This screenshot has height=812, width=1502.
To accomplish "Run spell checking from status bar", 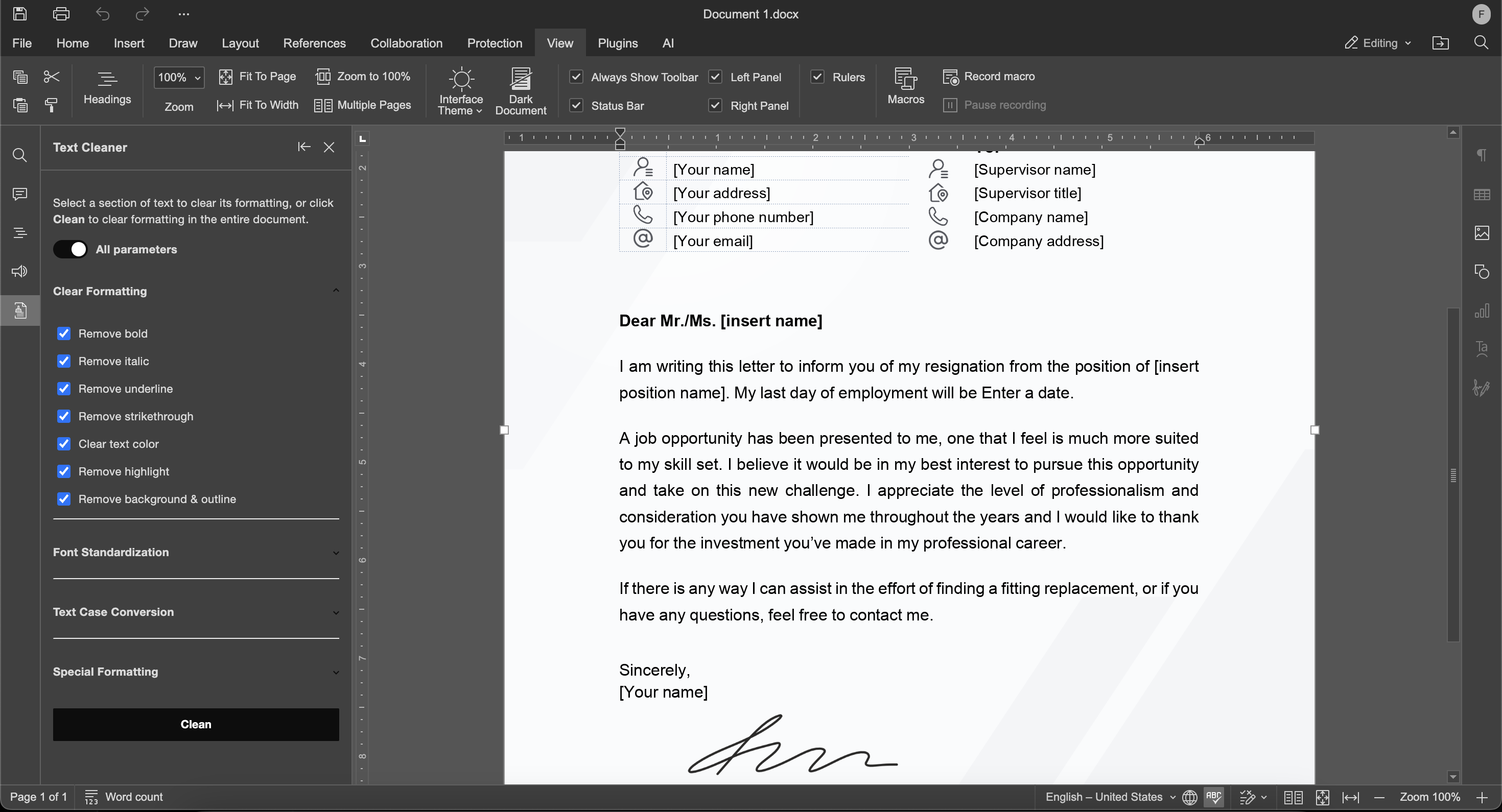I will (1213, 797).
